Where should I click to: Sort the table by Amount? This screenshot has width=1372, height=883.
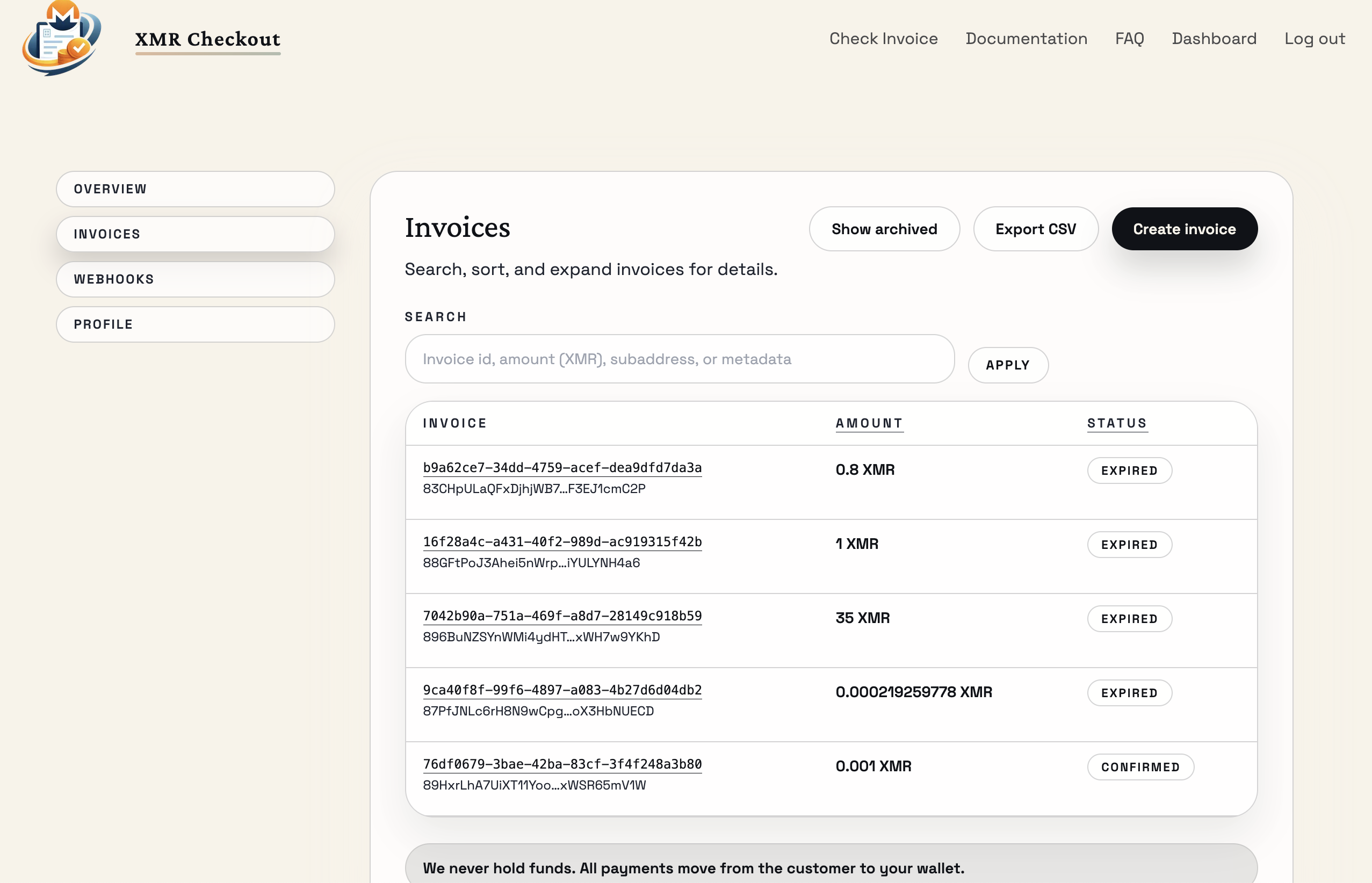pyautogui.click(x=869, y=423)
